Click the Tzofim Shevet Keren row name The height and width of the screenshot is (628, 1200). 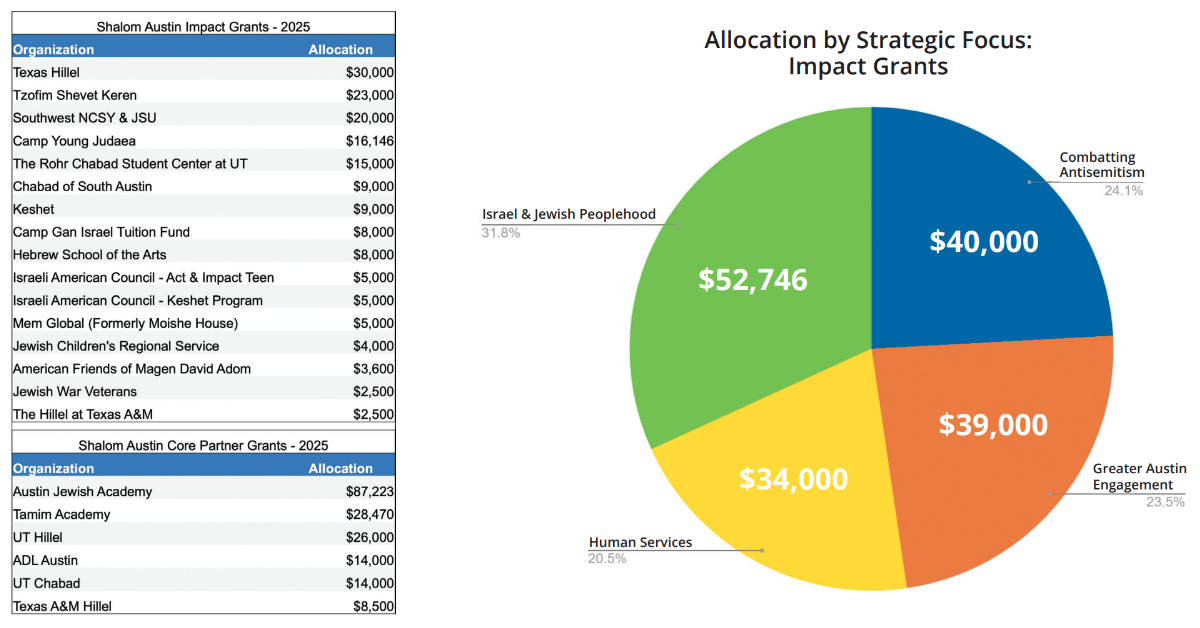pyautogui.click(x=75, y=96)
